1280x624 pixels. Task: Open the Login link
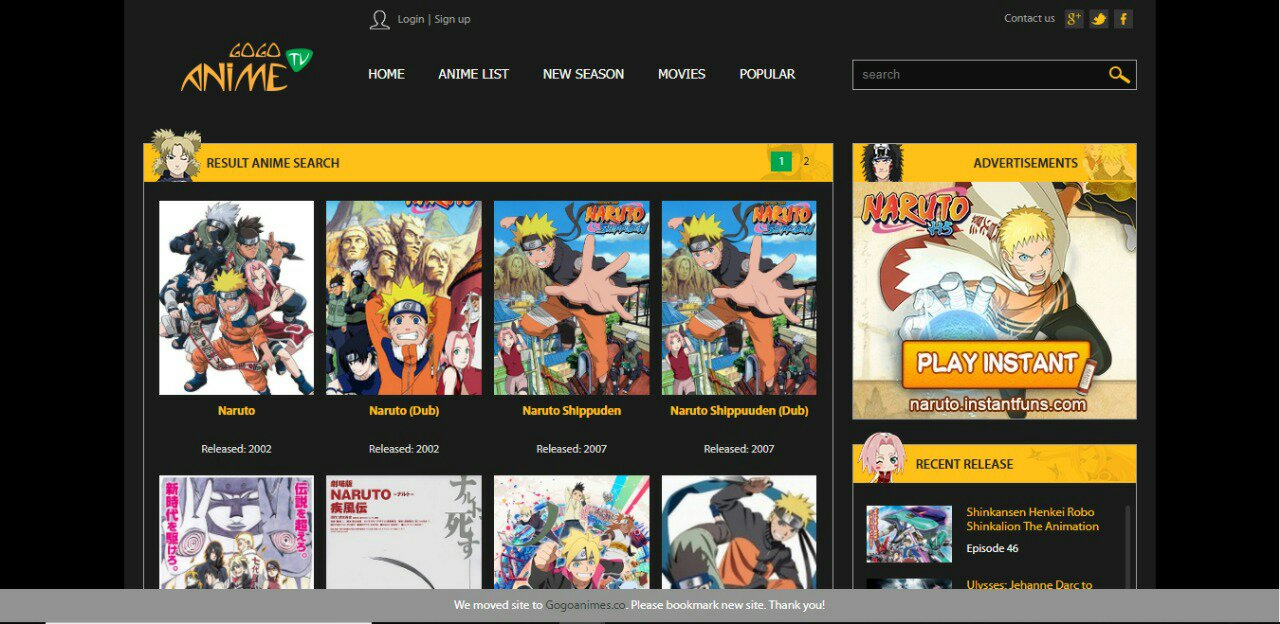point(410,19)
